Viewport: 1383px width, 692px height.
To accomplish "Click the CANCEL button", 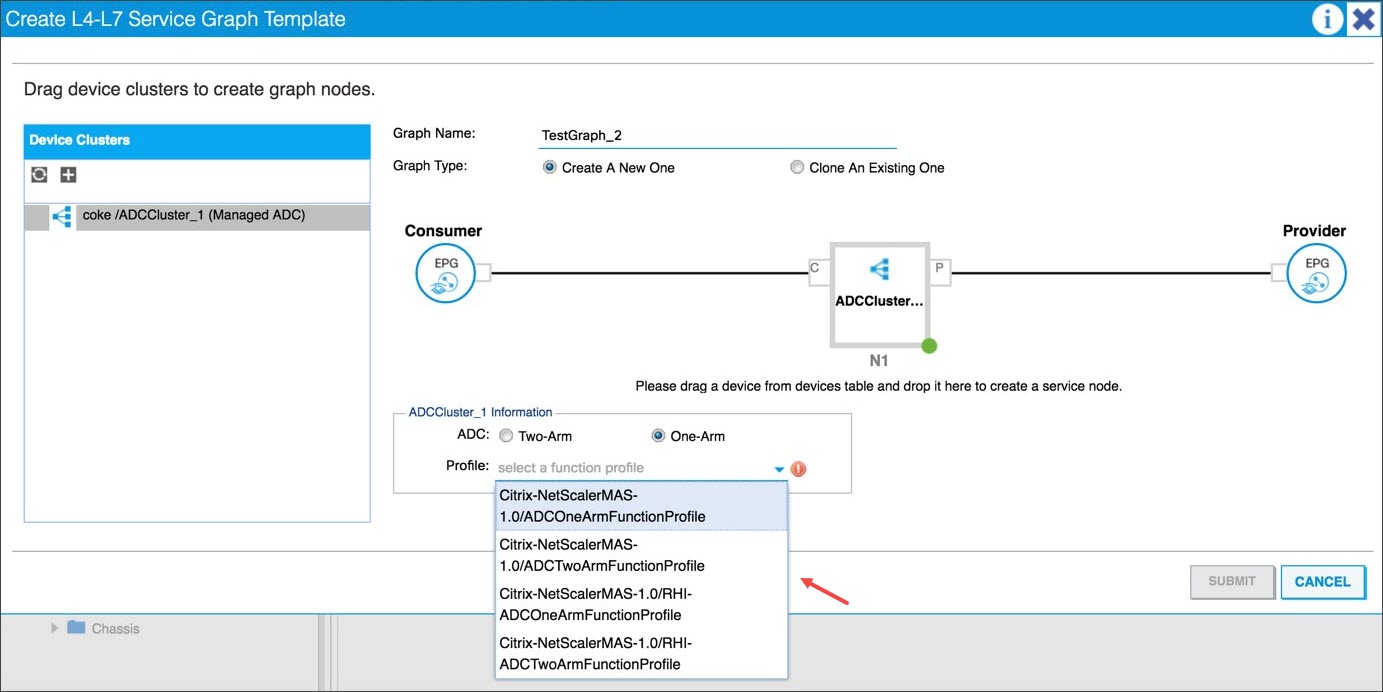I will tap(1322, 582).
